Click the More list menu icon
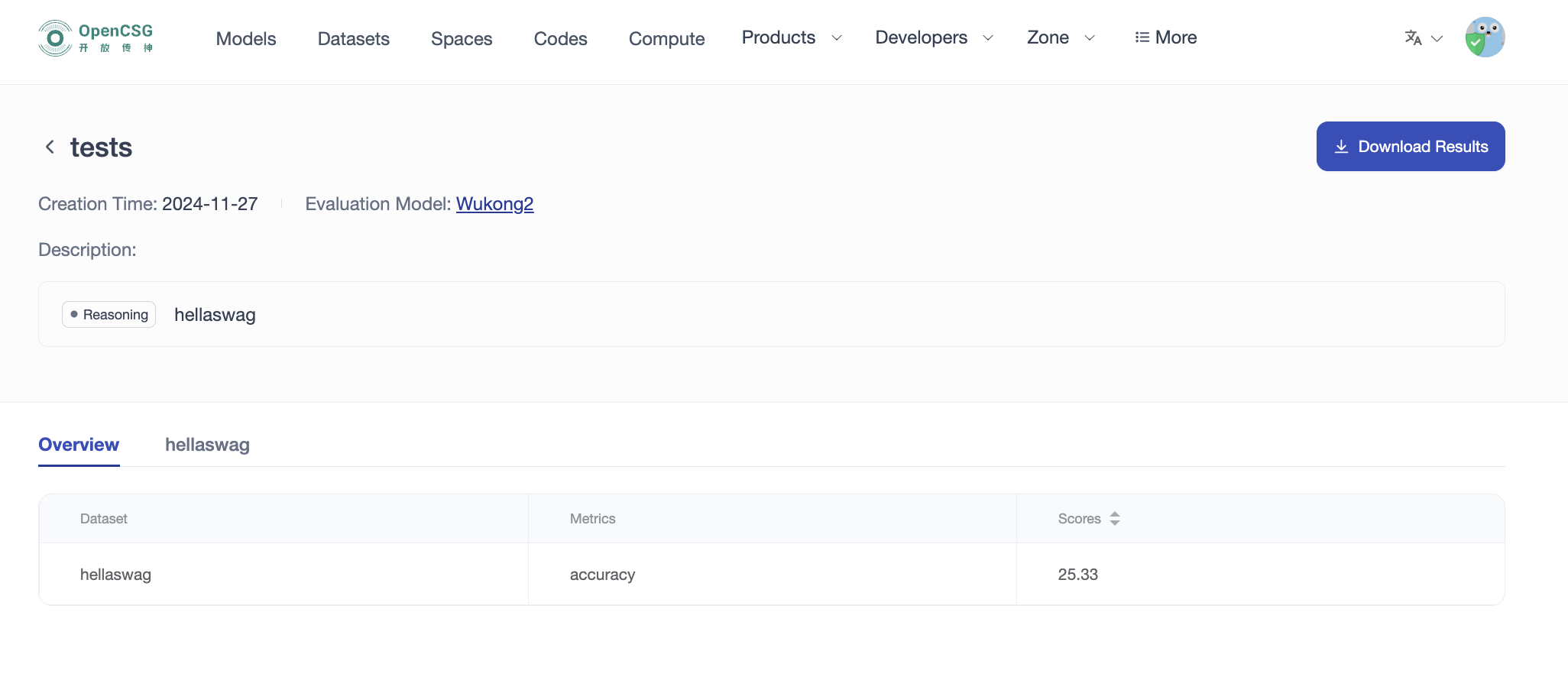Viewport: 1568px width, 677px height. (1142, 37)
